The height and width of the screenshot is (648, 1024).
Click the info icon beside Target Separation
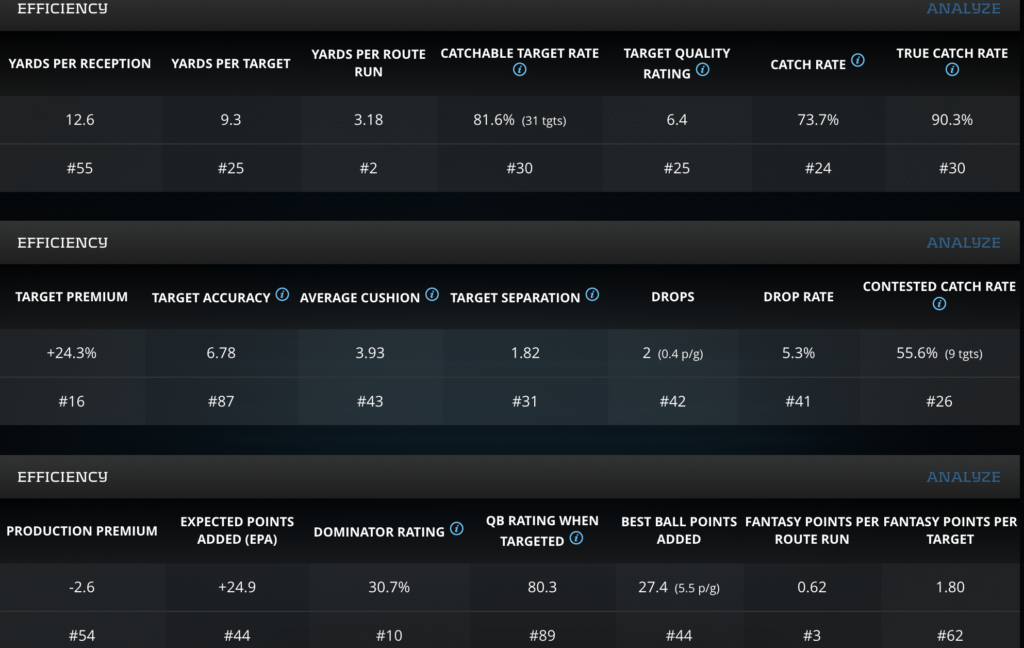[592, 295]
